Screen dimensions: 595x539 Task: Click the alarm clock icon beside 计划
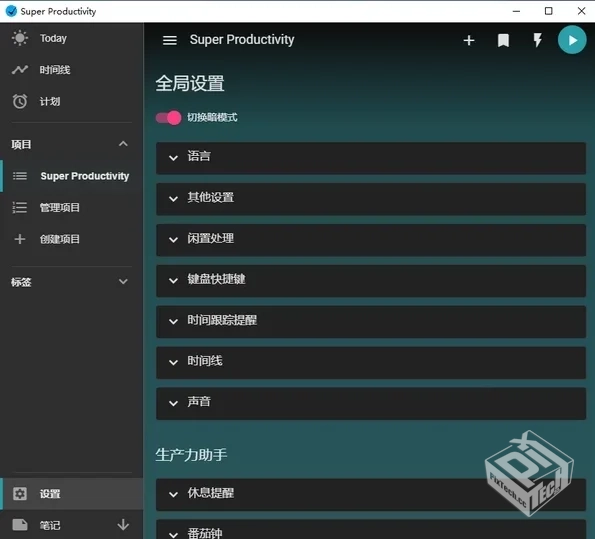tap(20, 101)
